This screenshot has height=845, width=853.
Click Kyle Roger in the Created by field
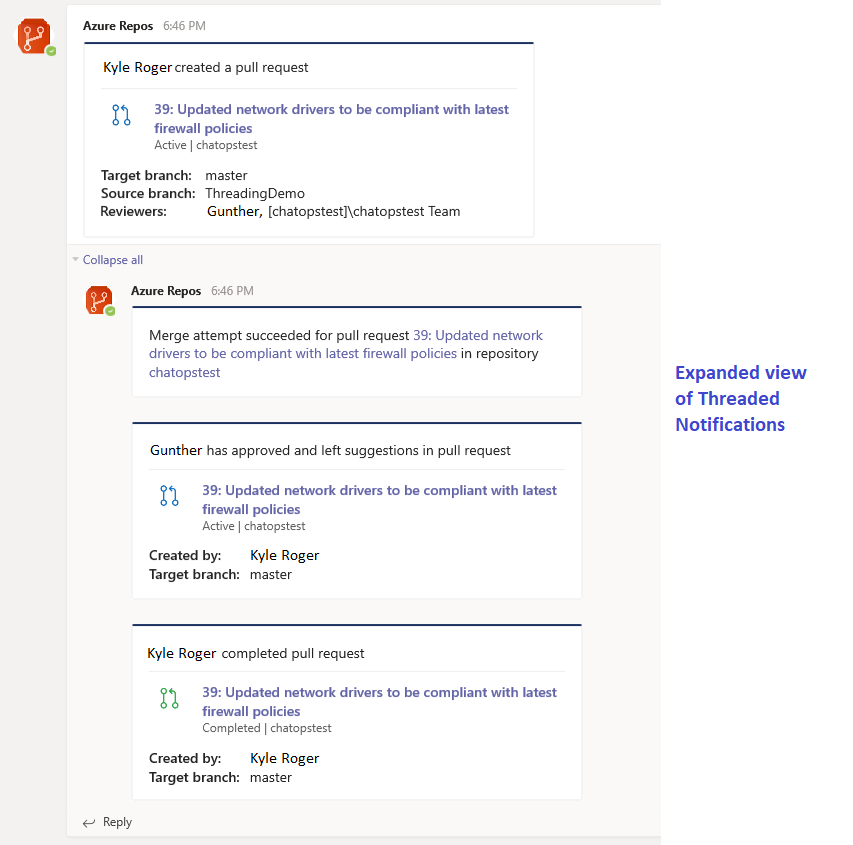pyautogui.click(x=284, y=554)
